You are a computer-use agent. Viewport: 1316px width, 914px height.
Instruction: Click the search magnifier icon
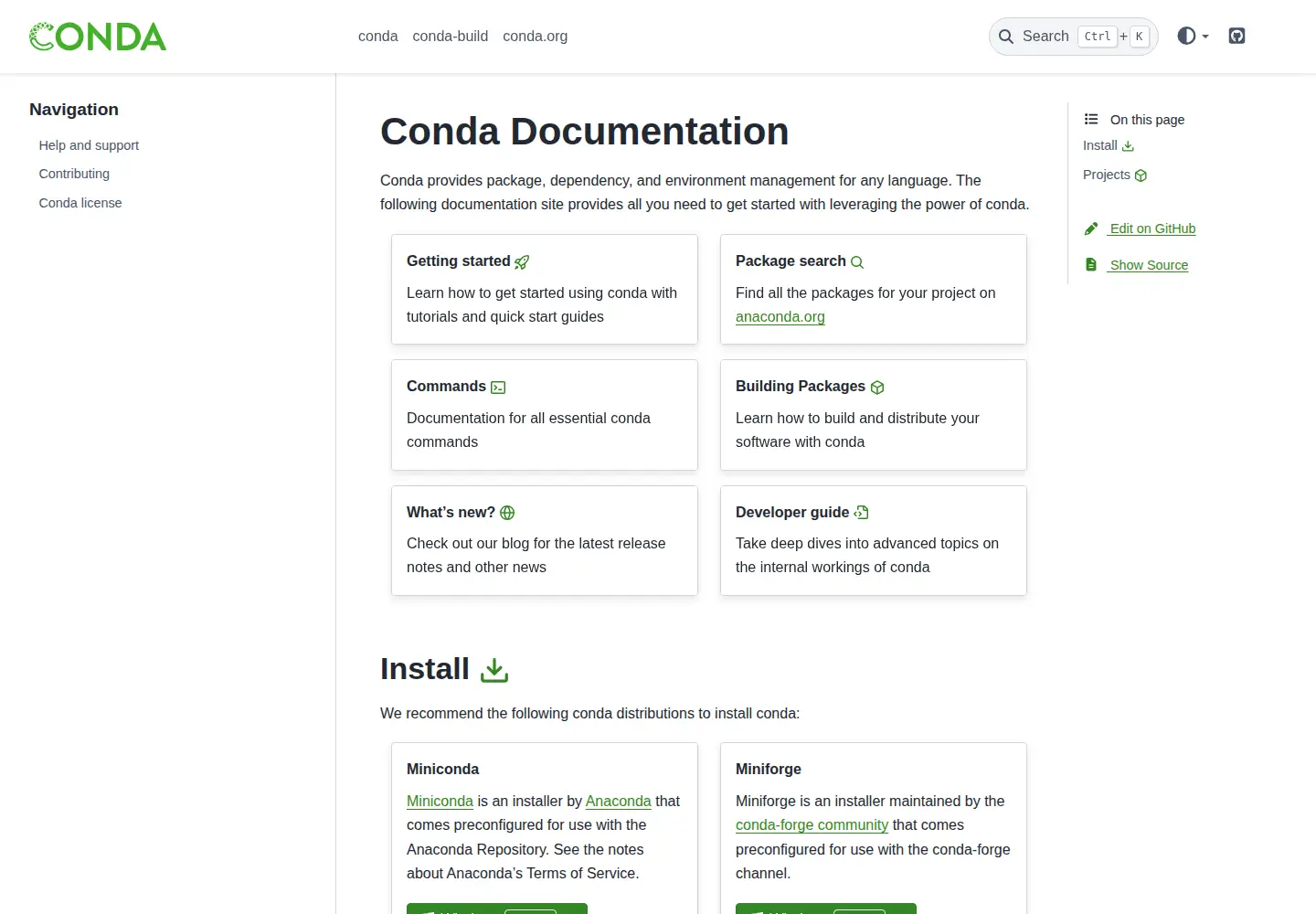click(x=1006, y=37)
